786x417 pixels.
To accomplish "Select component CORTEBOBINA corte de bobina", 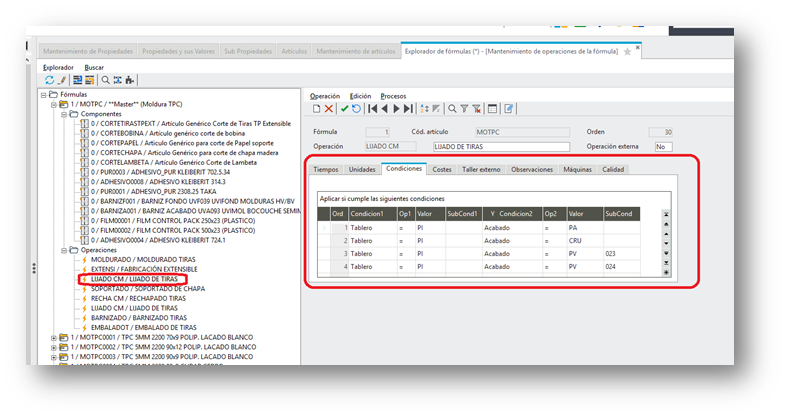I will click(x=167, y=133).
